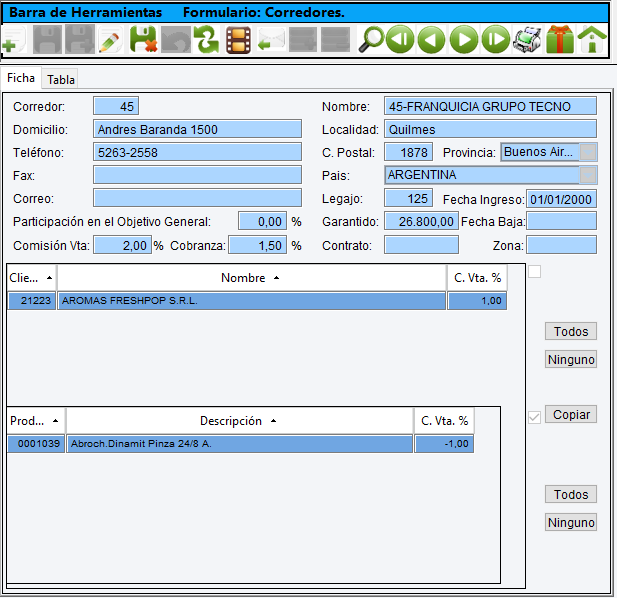Click the empty Correo field
Screen dimensions: 617x598
click(198, 198)
